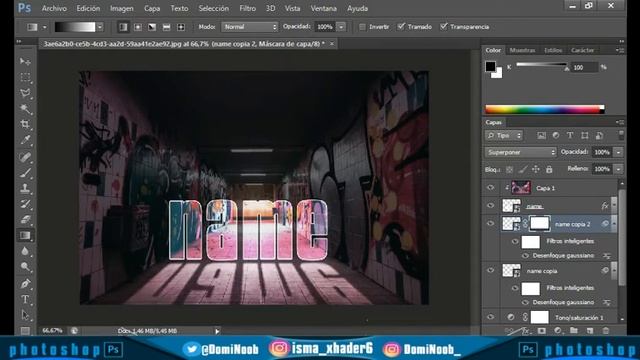Choose the diamond gradient style

pyautogui.click(x=180, y=27)
